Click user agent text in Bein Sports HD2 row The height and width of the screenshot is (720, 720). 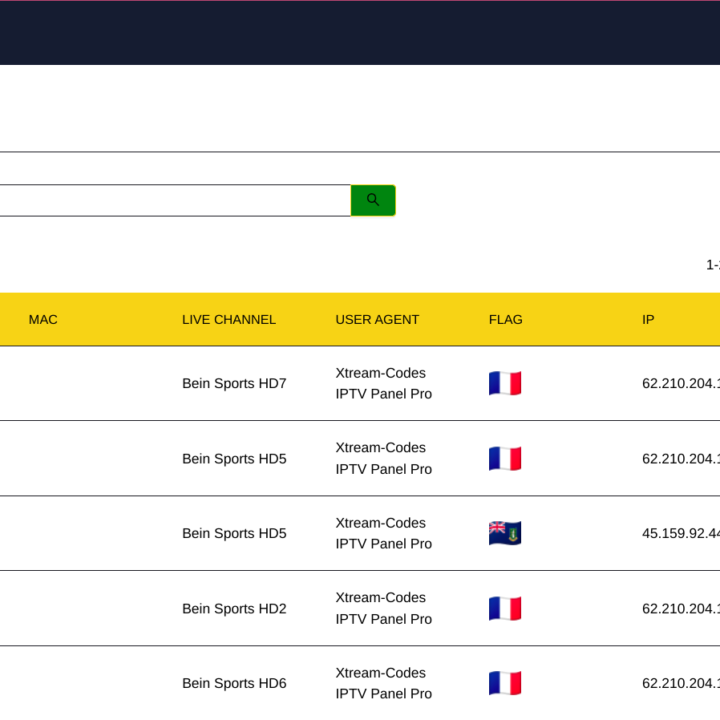383,608
